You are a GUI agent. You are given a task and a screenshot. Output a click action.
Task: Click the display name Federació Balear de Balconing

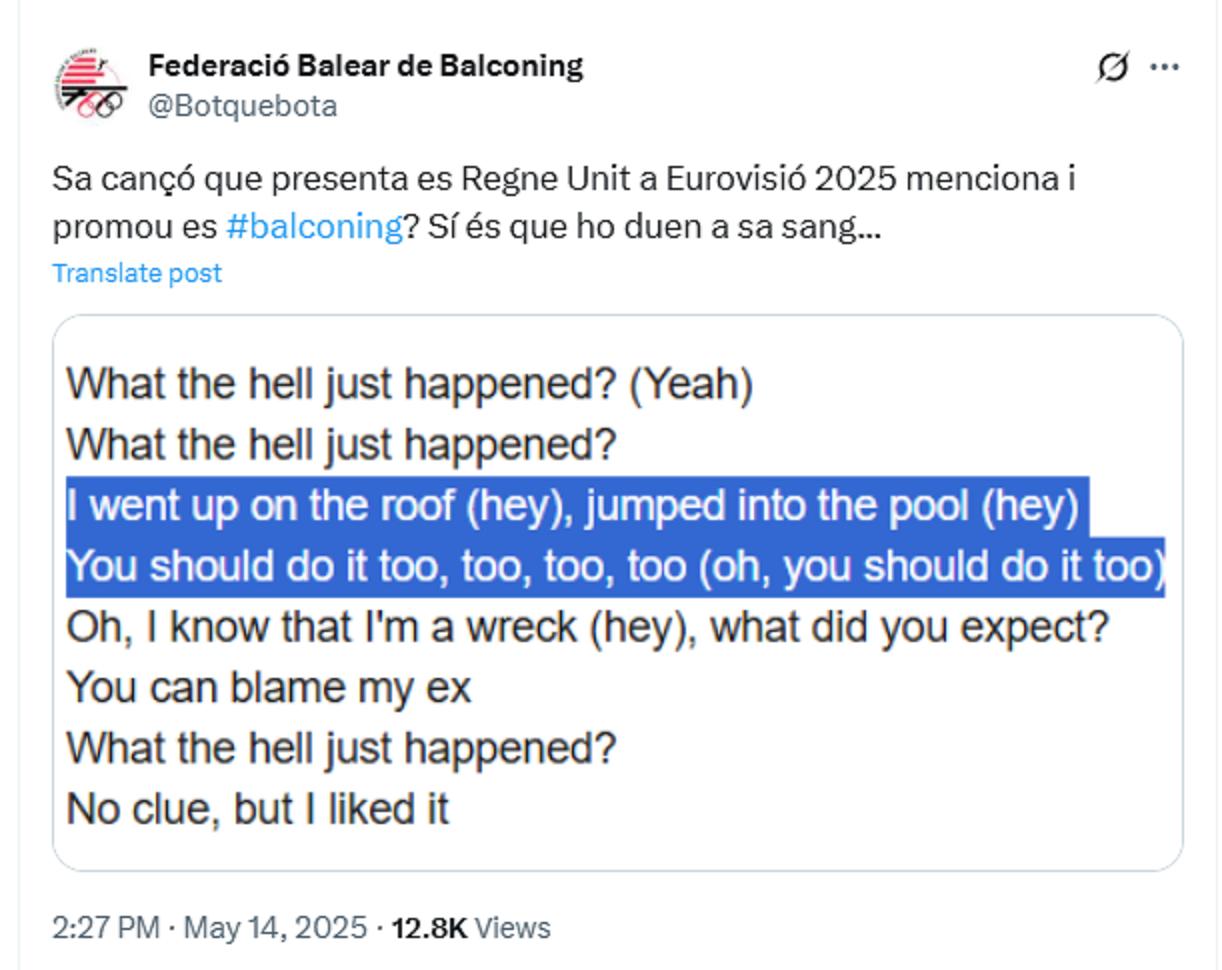pos(365,66)
